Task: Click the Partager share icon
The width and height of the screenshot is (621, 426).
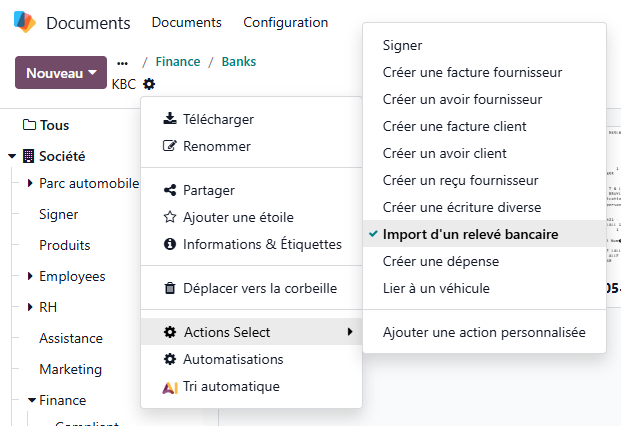Action: [169, 190]
